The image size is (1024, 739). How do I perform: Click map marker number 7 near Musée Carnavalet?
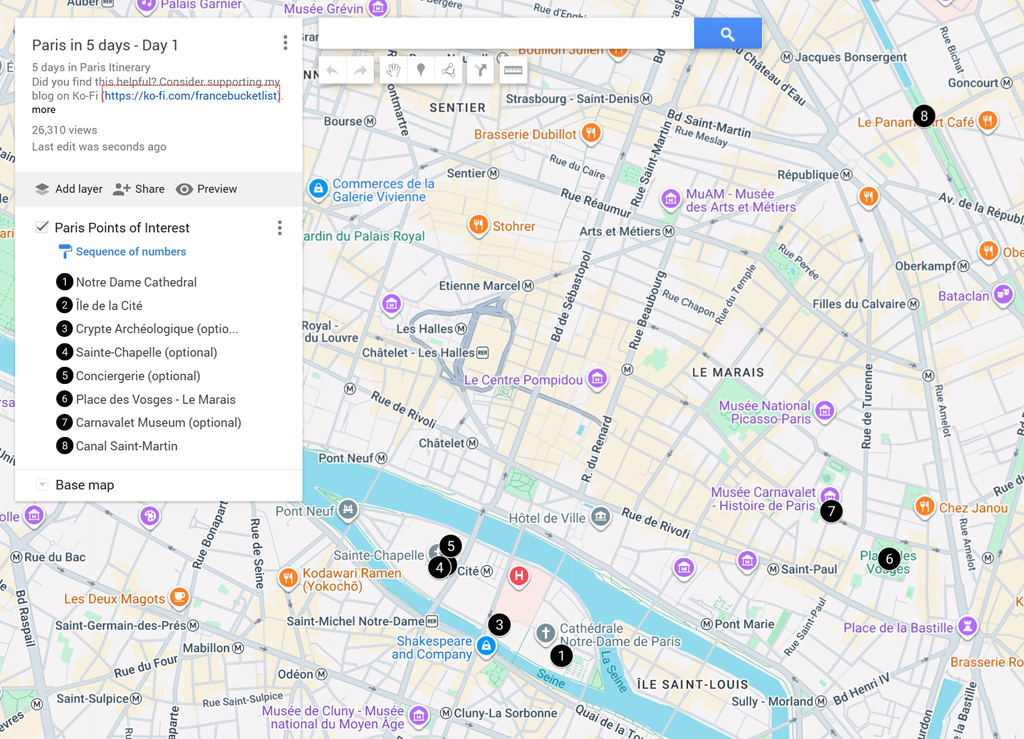(x=831, y=511)
